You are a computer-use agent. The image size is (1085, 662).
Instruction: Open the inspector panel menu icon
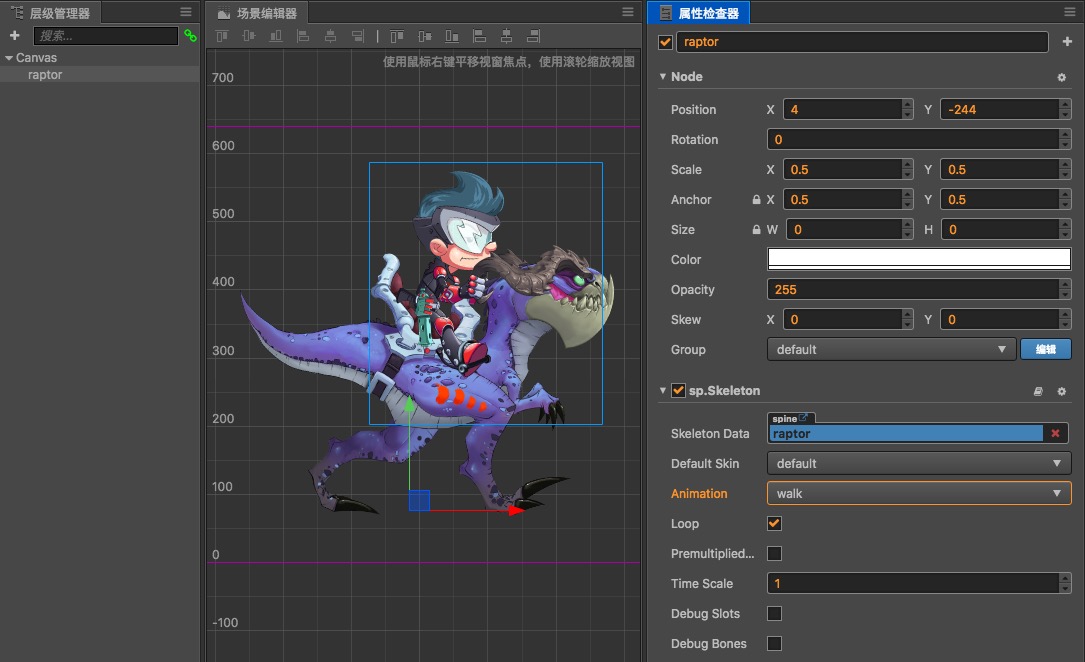(x=1070, y=12)
